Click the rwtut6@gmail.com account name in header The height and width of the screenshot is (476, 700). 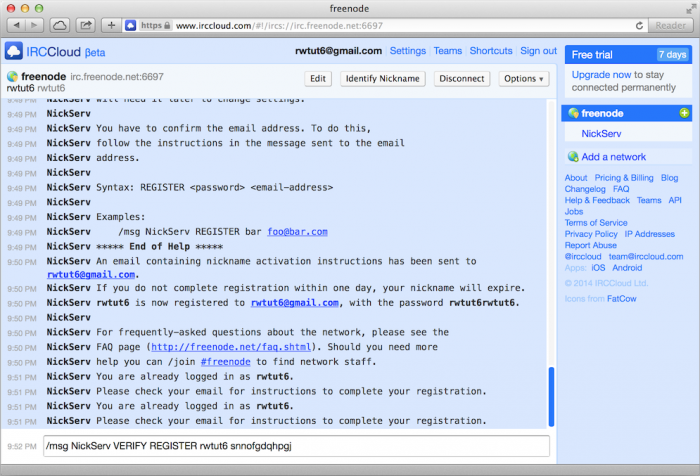pos(338,51)
